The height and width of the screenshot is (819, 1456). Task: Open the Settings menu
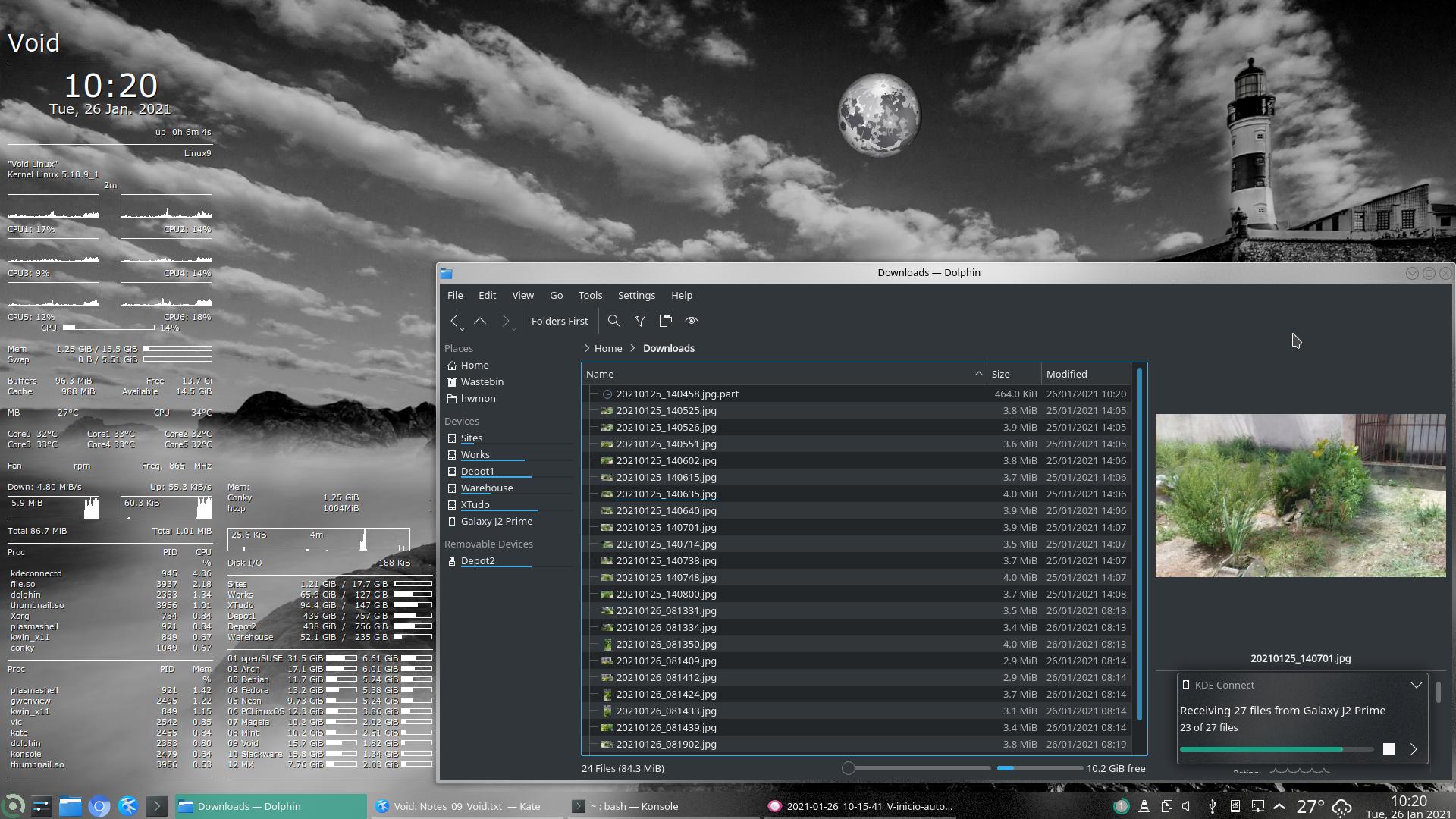click(x=636, y=295)
